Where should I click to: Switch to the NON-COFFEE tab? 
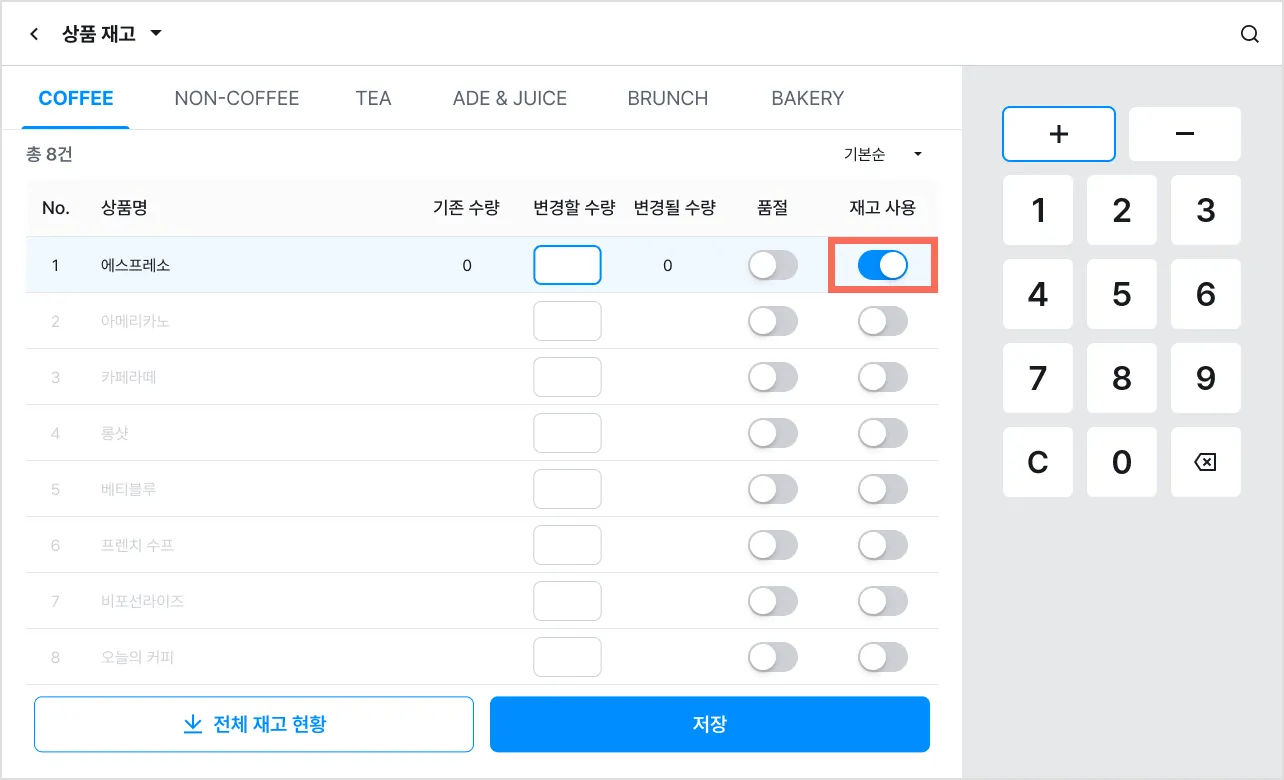coord(237,98)
